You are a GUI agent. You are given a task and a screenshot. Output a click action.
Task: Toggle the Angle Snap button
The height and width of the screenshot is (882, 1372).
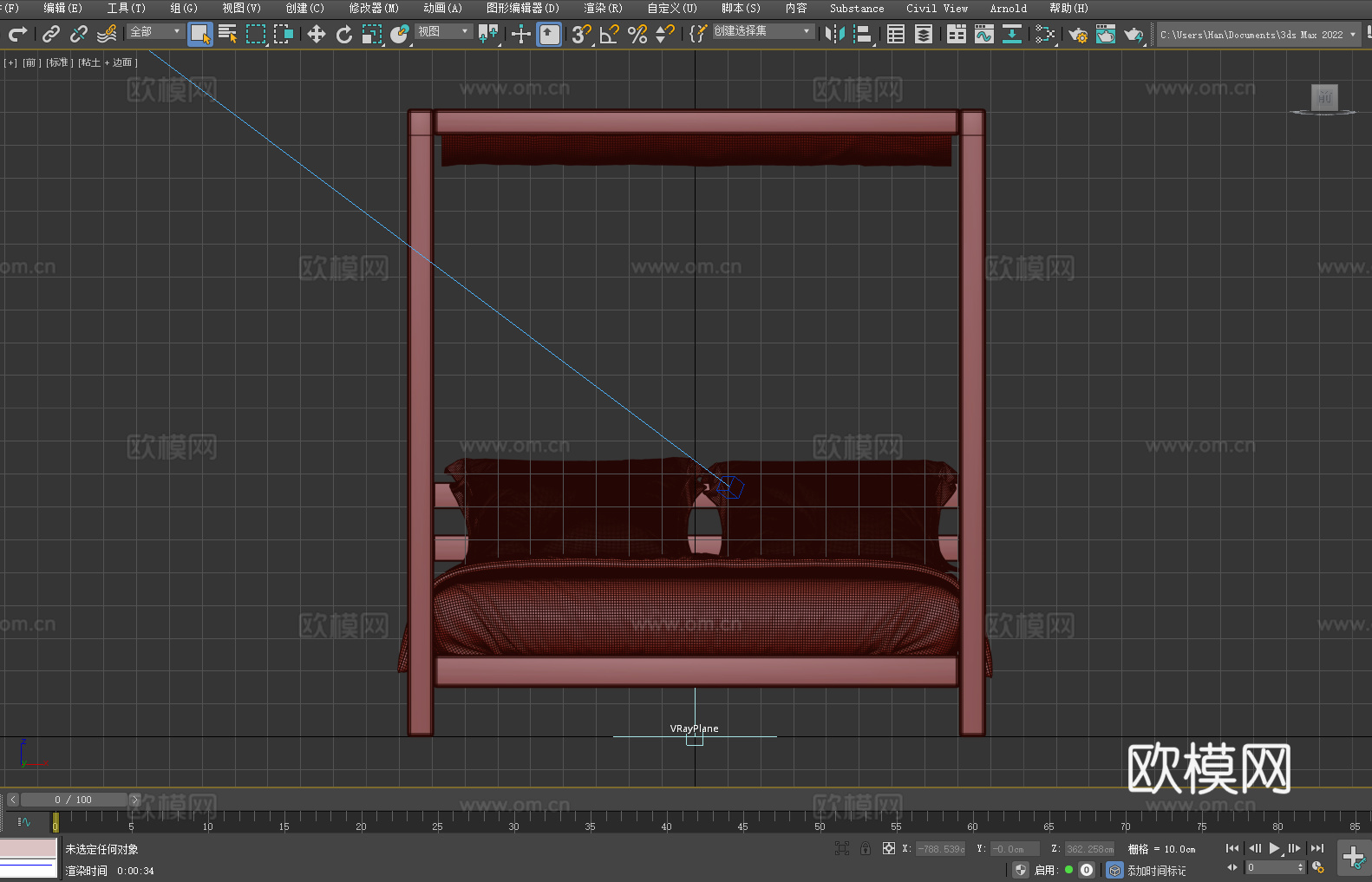click(x=609, y=34)
